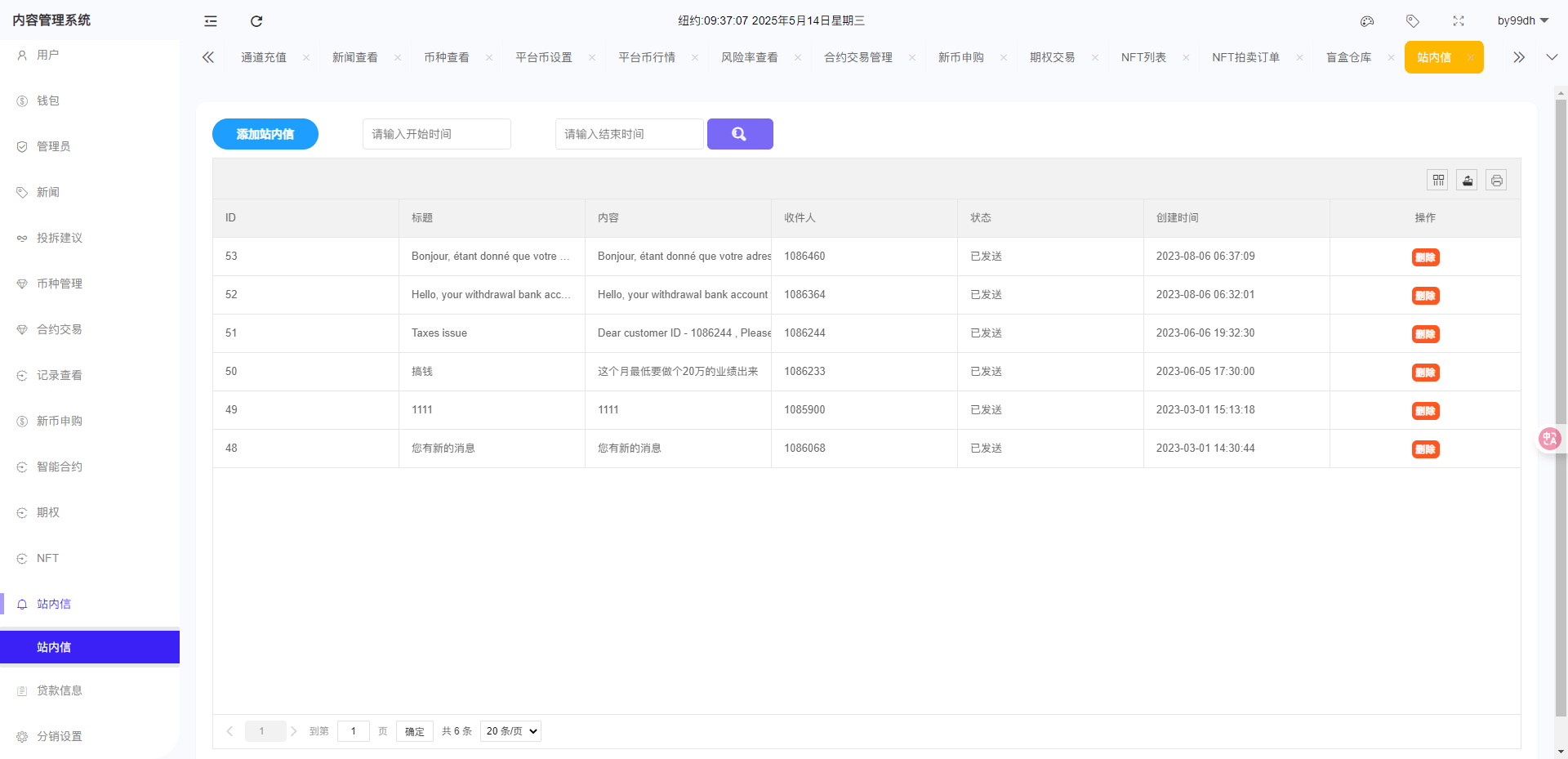
Task: Collapse sidebar with the hamburger icon
Action: pos(210,21)
